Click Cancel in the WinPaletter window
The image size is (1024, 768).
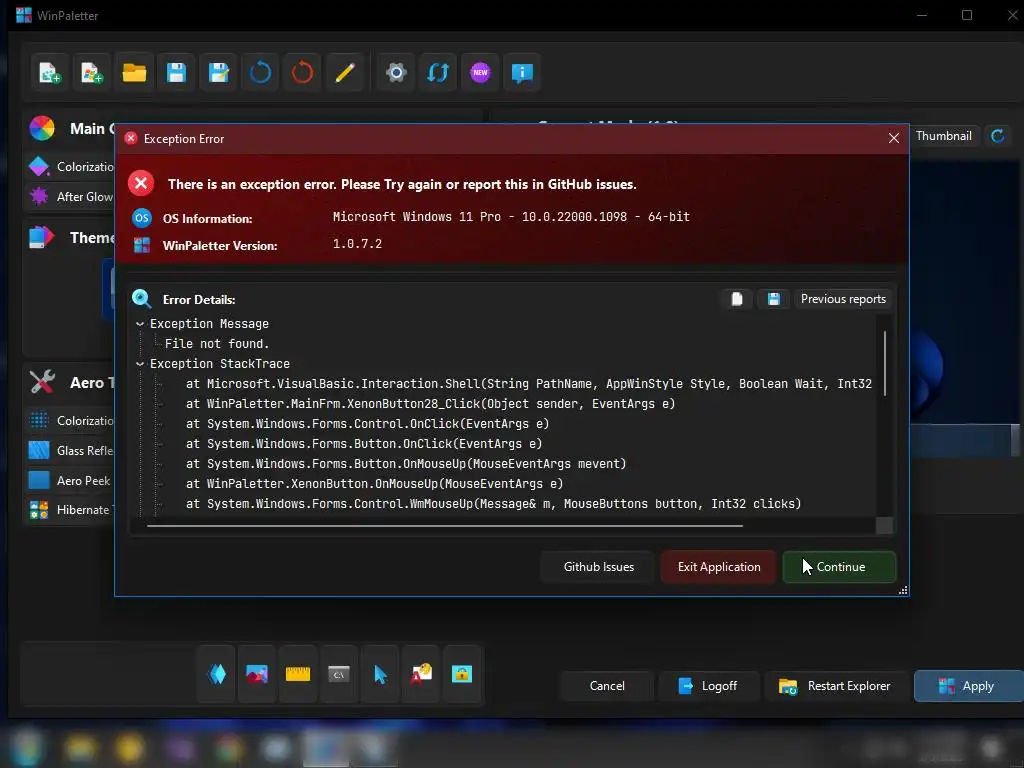point(607,686)
